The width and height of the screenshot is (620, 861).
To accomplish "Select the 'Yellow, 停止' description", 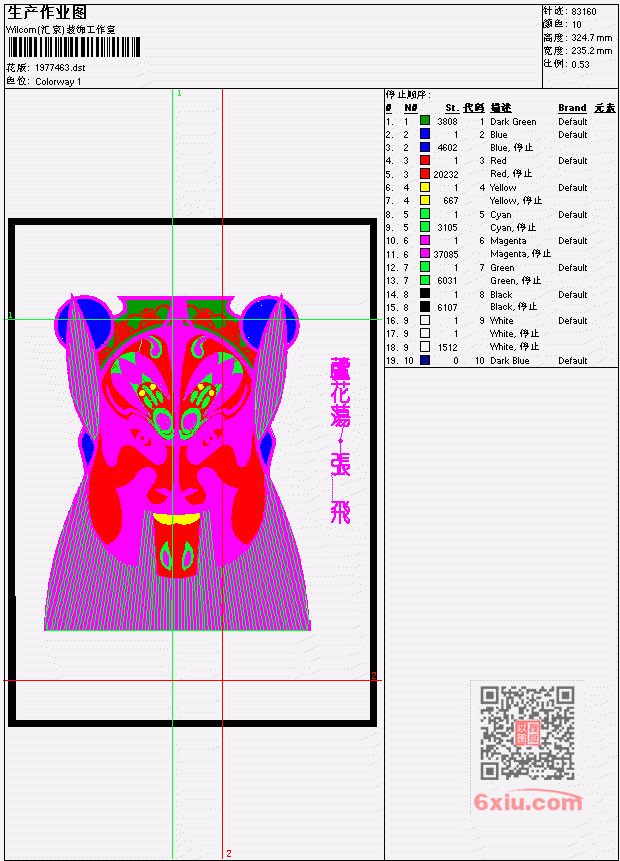I will click(516, 200).
